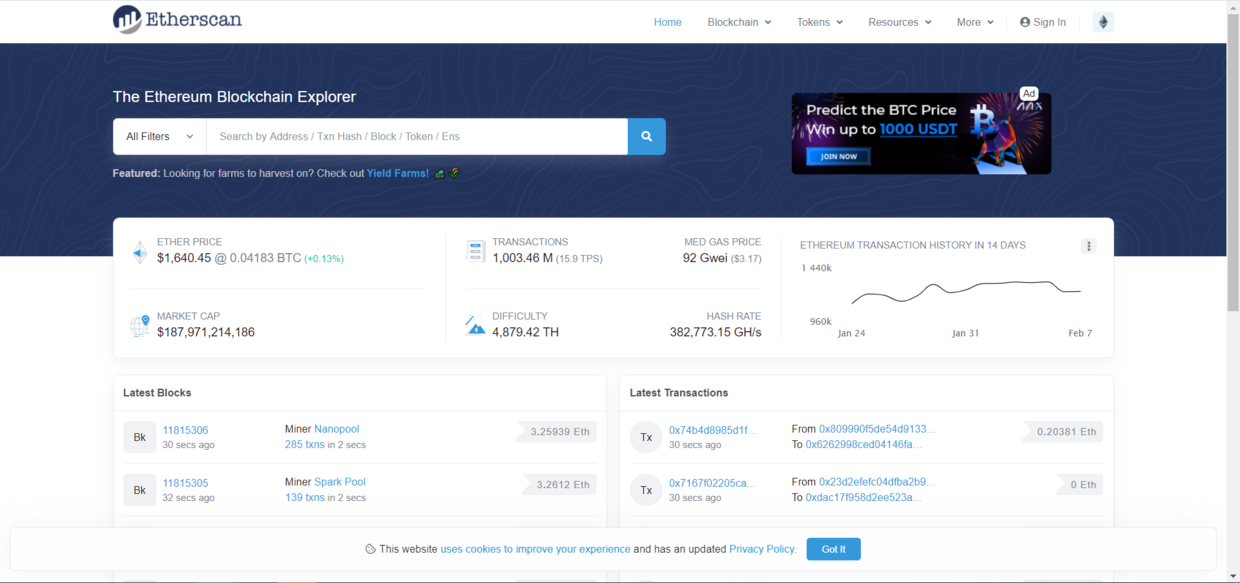Viewport: 1240px width, 583px height.
Task: Open the Nanopool miner link
Action: coord(336,429)
